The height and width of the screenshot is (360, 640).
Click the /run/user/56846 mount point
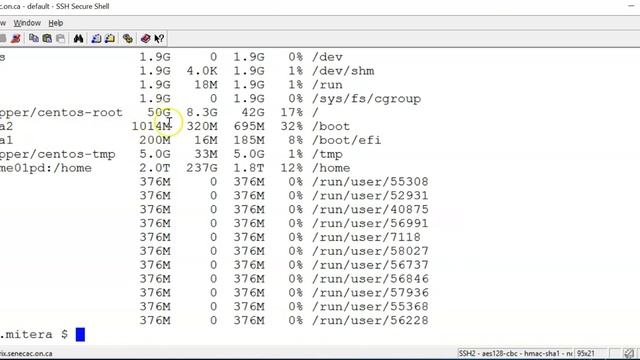point(370,279)
